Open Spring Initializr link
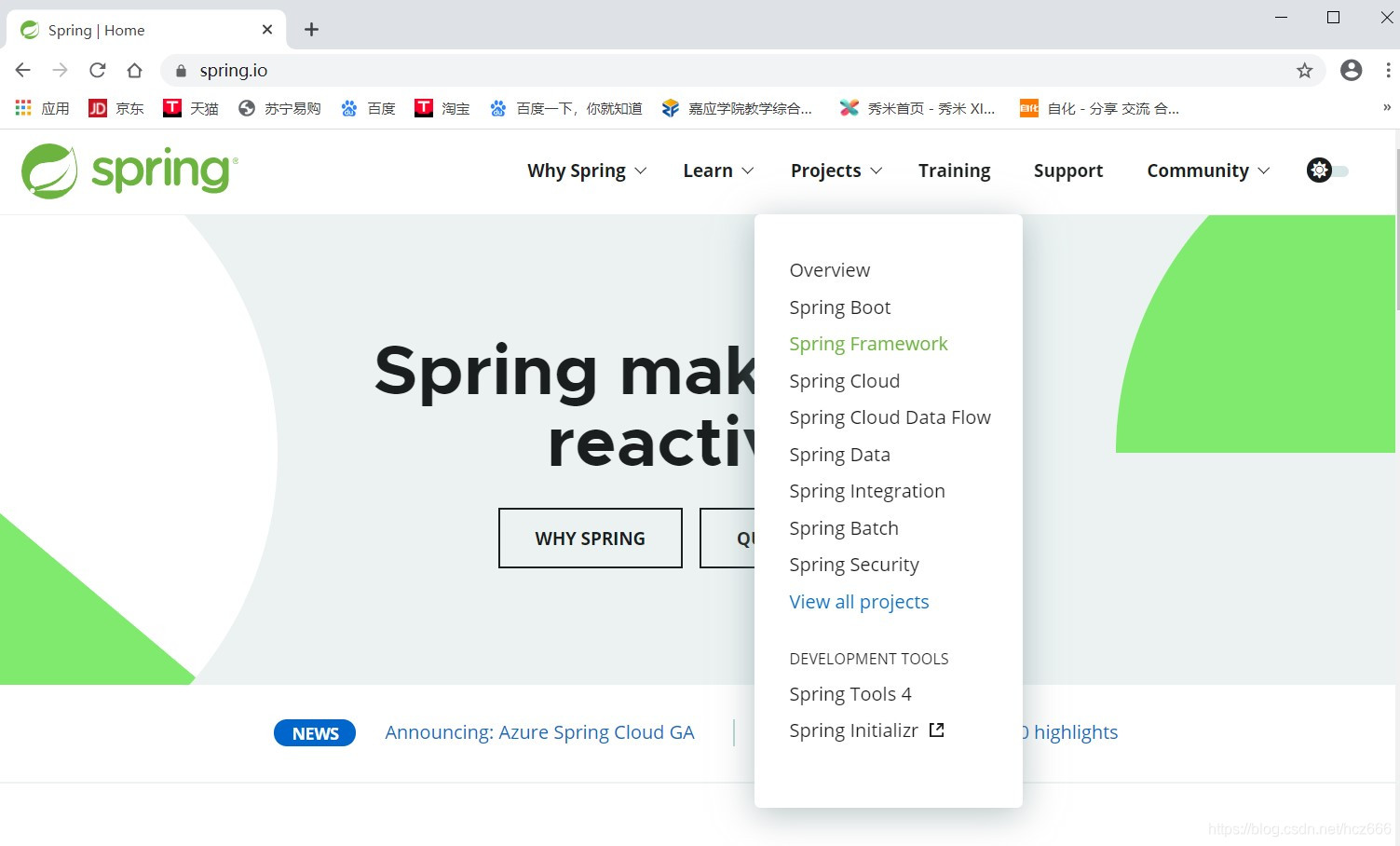The width and height of the screenshot is (1400, 846). pos(853,730)
